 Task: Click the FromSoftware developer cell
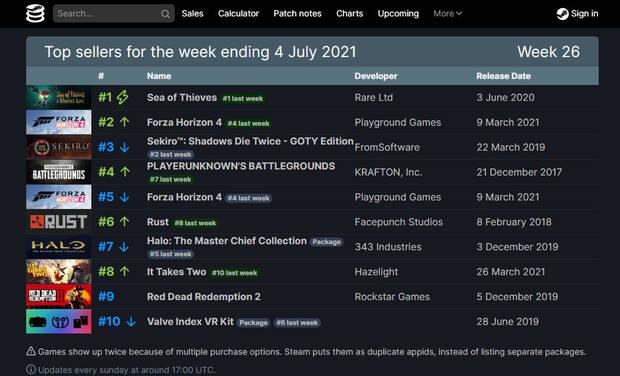tap(387, 147)
